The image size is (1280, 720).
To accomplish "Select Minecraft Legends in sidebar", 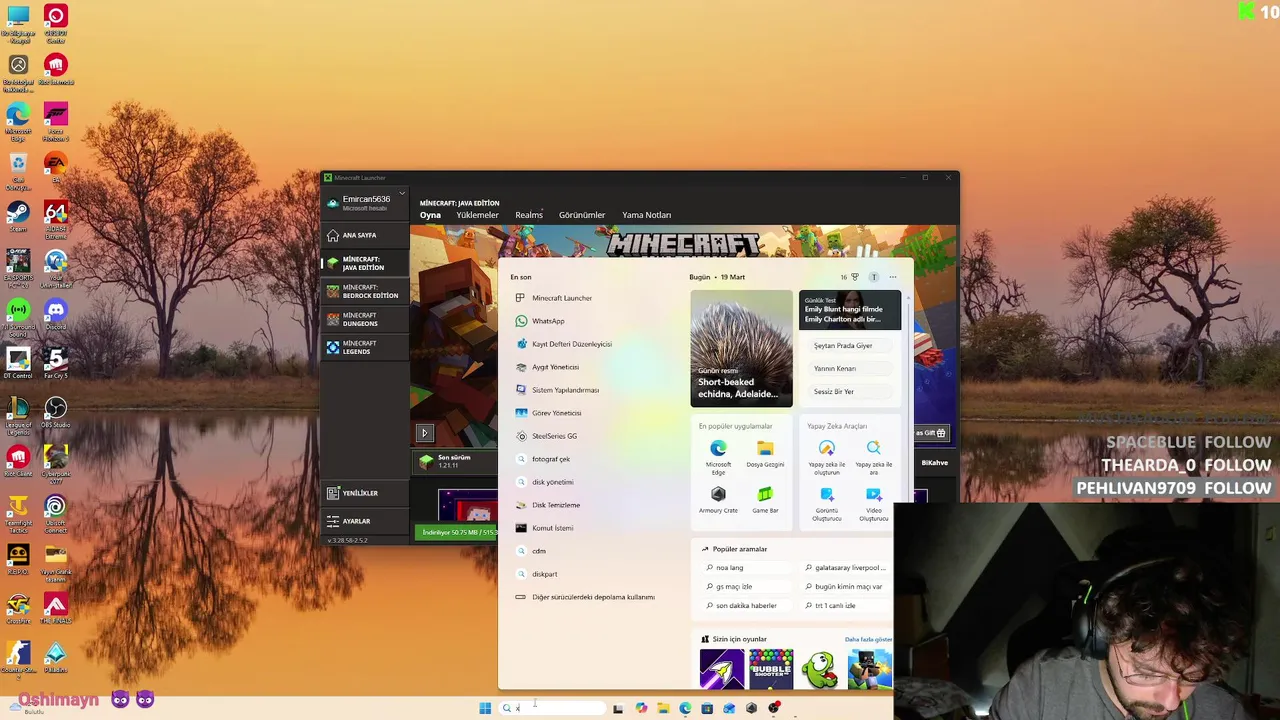I will tap(366, 347).
